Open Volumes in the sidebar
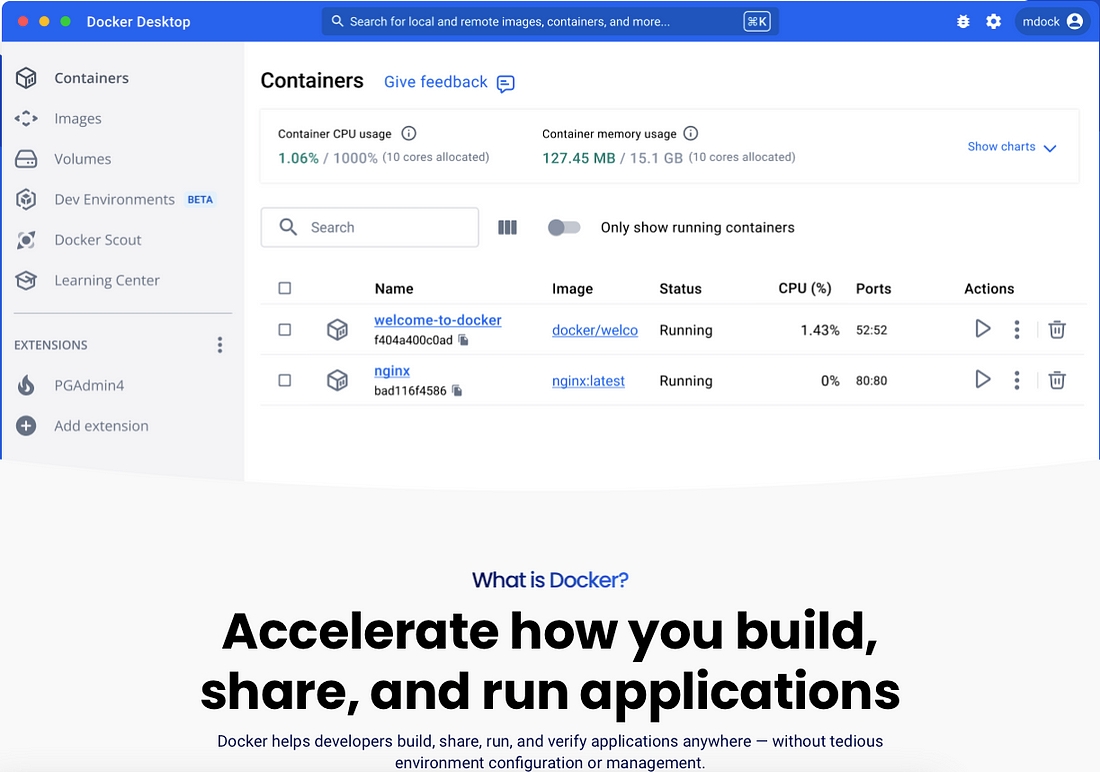This screenshot has width=1100, height=772. (83, 159)
